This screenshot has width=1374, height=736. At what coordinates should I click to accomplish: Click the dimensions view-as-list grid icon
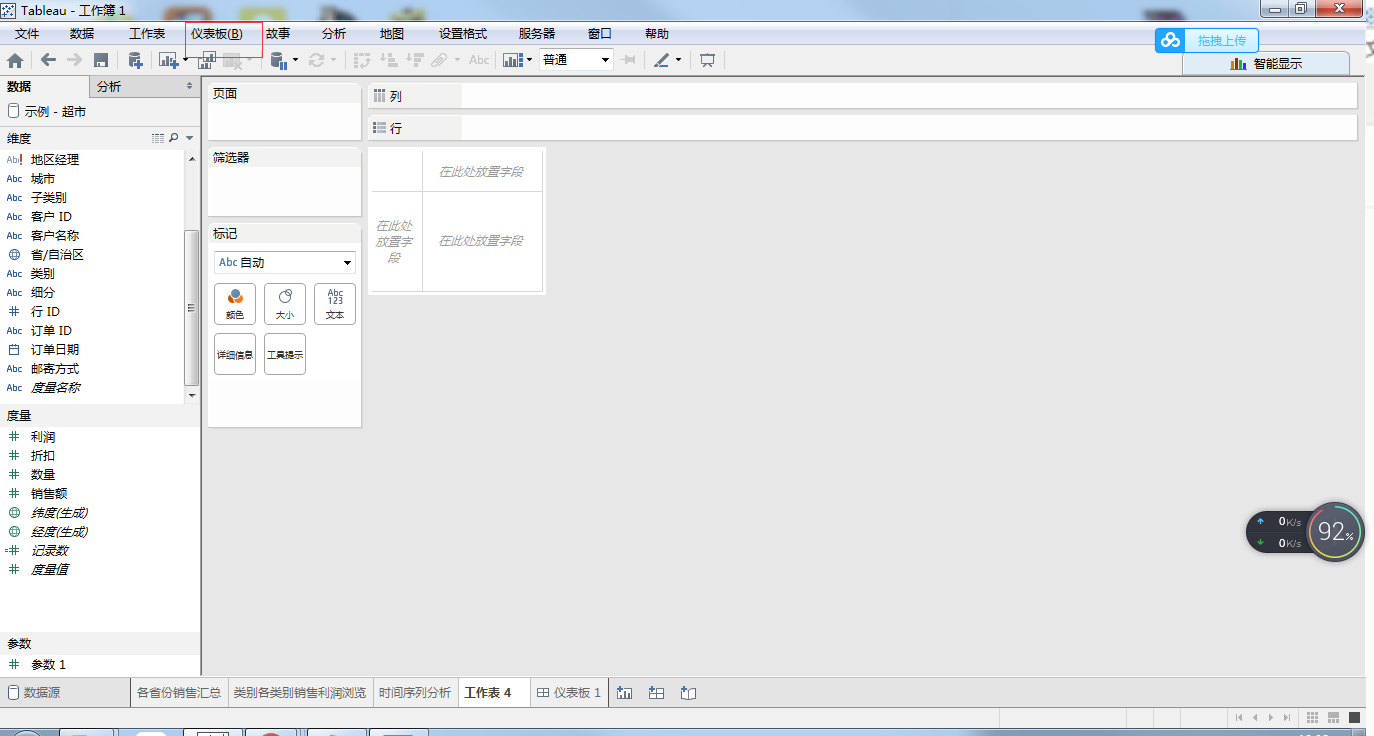click(x=157, y=138)
